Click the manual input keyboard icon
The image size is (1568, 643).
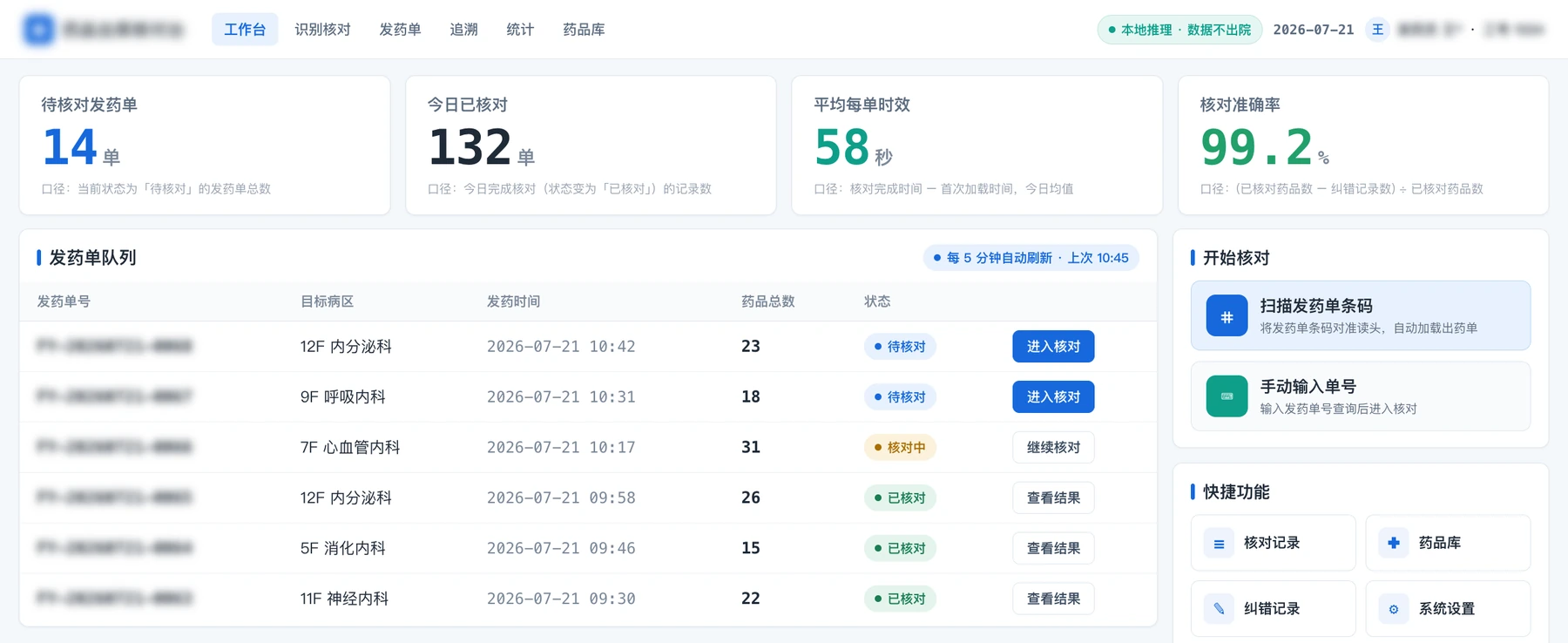tap(1227, 396)
